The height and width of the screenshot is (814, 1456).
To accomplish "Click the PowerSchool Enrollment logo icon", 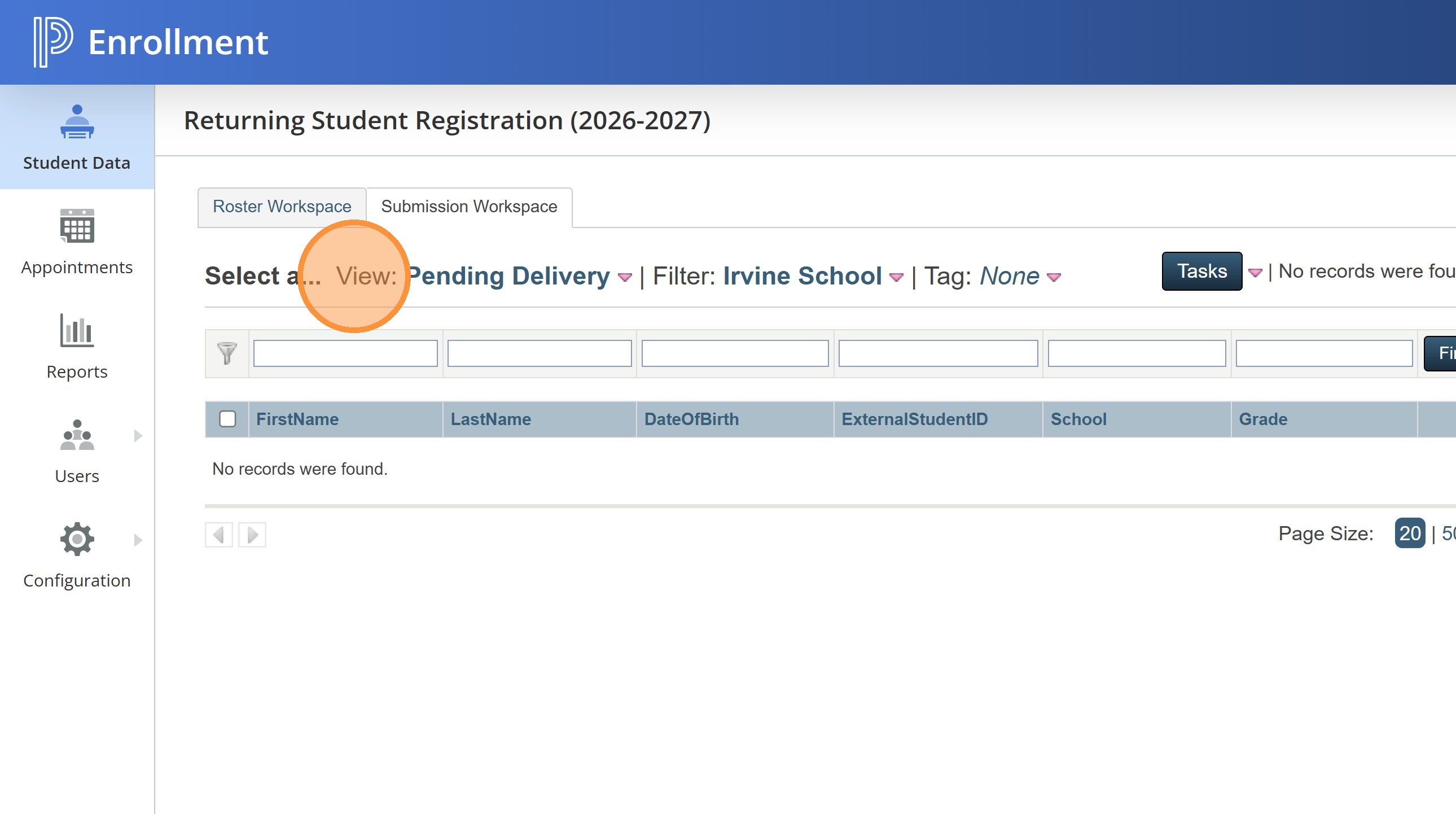I will point(53,42).
